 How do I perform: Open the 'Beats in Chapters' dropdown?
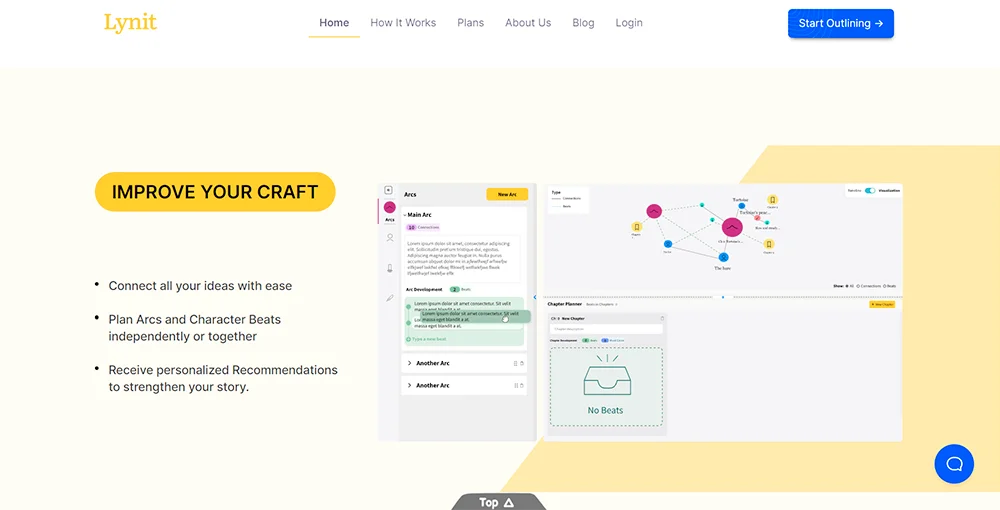point(602,304)
